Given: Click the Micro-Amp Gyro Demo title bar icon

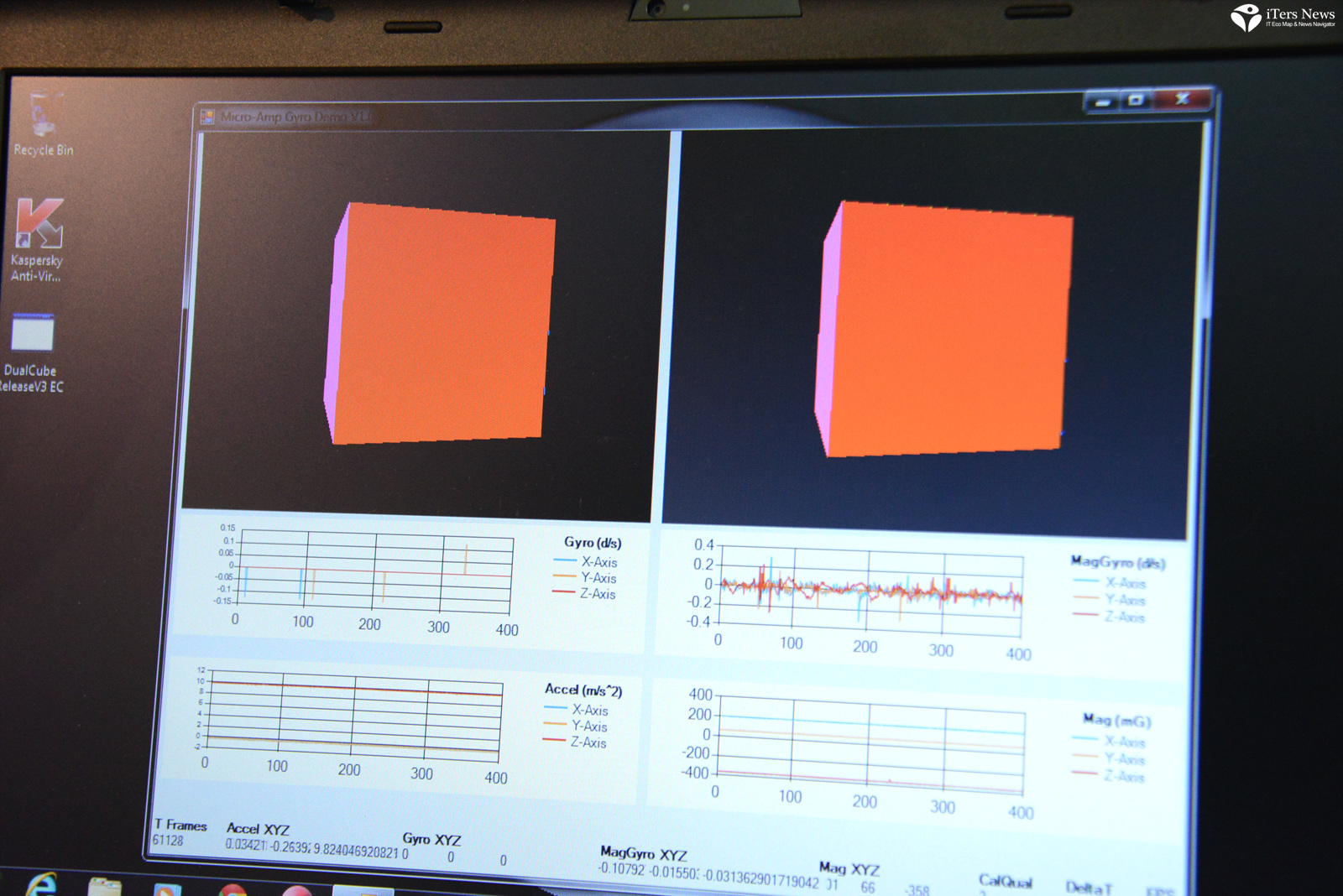Looking at the screenshot, I should point(207,117).
